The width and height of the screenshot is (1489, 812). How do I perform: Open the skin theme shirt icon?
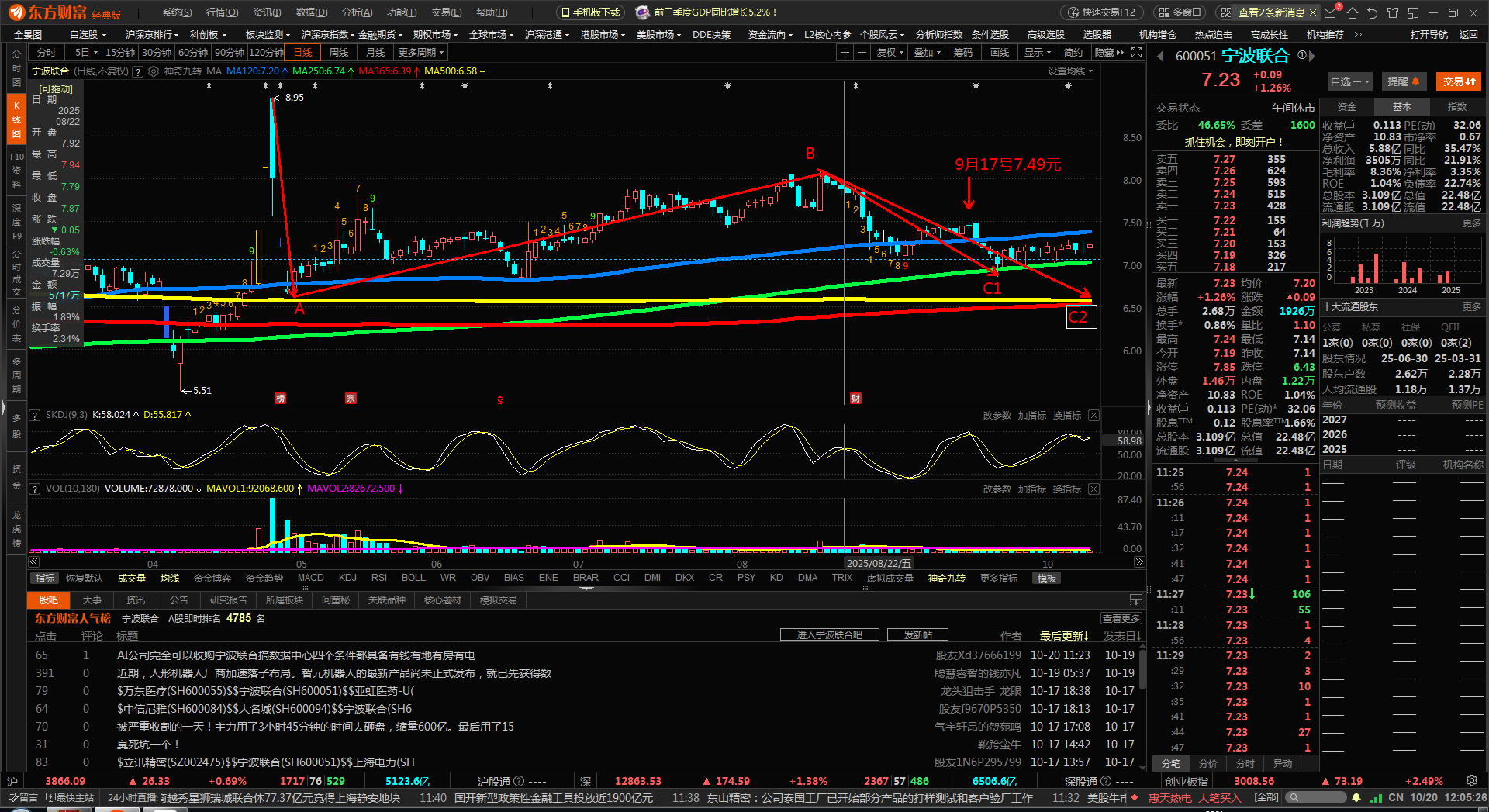[x=1393, y=13]
